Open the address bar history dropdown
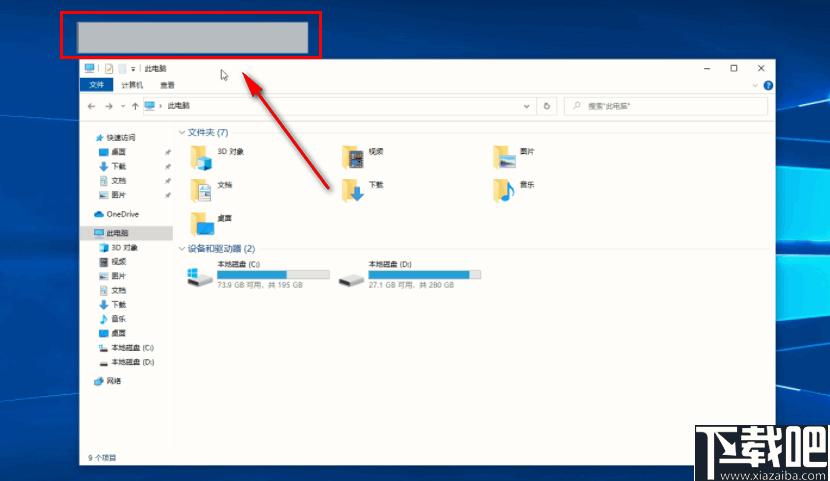 (x=528, y=105)
